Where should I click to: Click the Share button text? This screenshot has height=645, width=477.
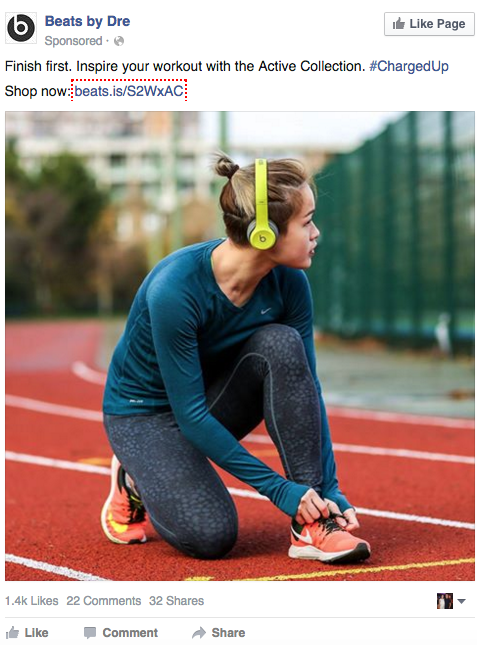(x=228, y=633)
